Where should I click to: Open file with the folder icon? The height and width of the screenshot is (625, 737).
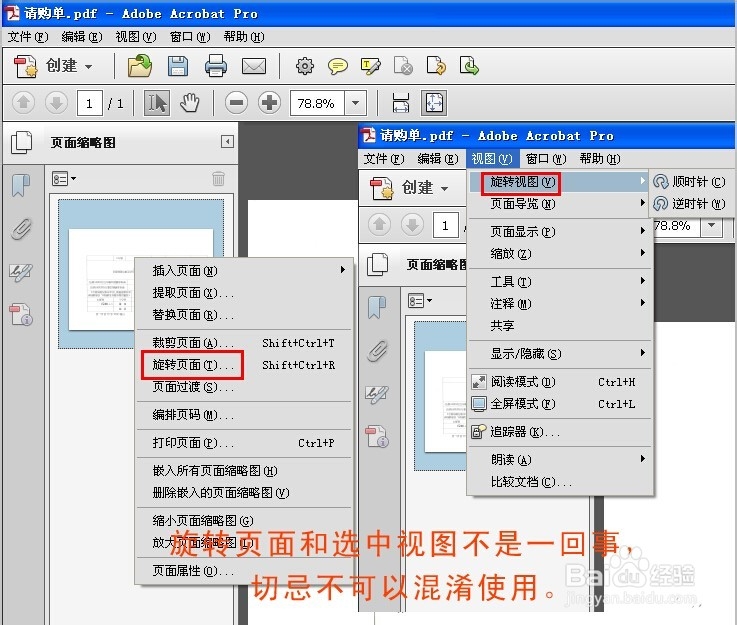(140, 66)
